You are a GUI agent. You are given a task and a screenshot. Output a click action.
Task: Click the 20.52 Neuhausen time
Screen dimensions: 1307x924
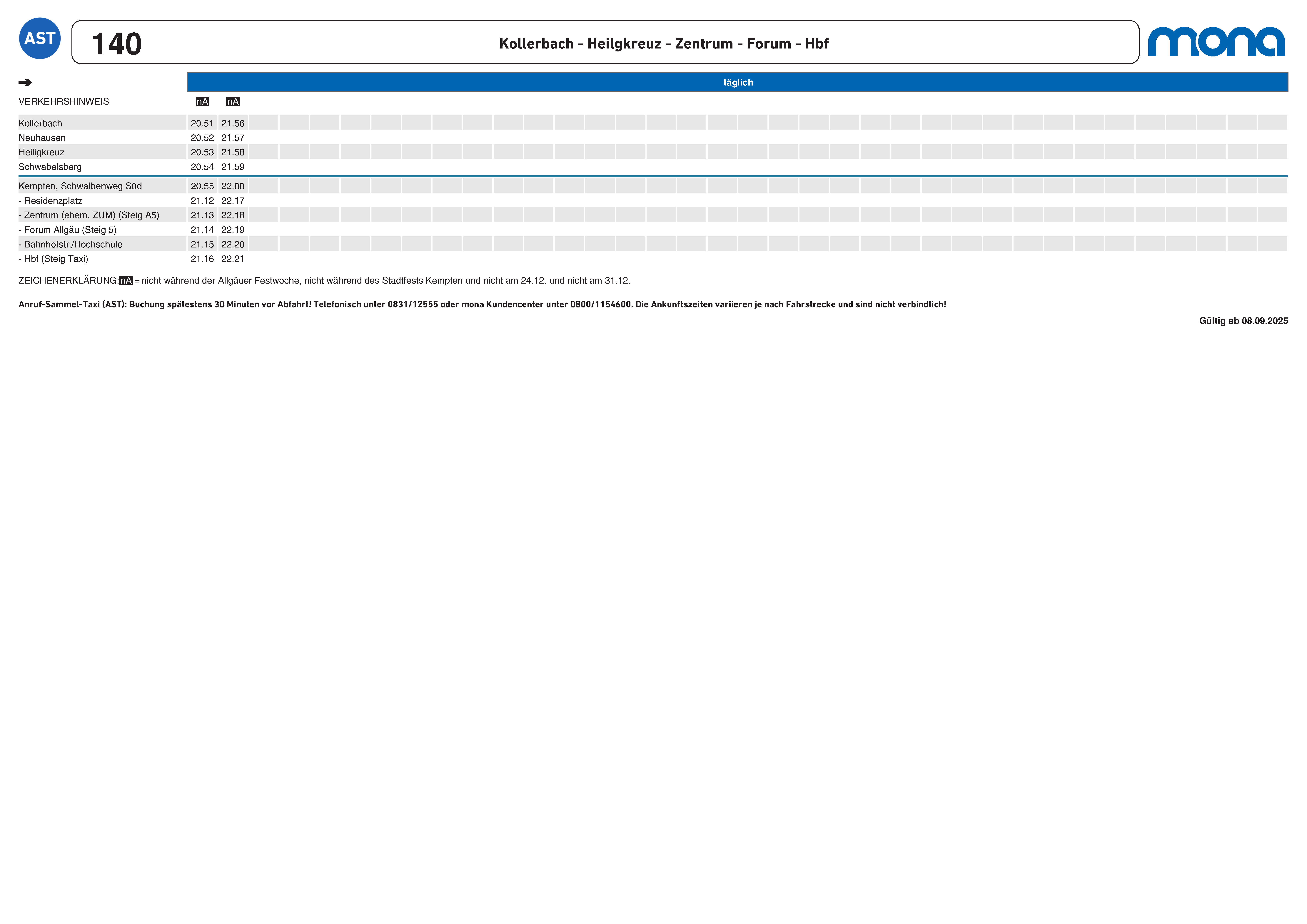pyautogui.click(x=202, y=138)
